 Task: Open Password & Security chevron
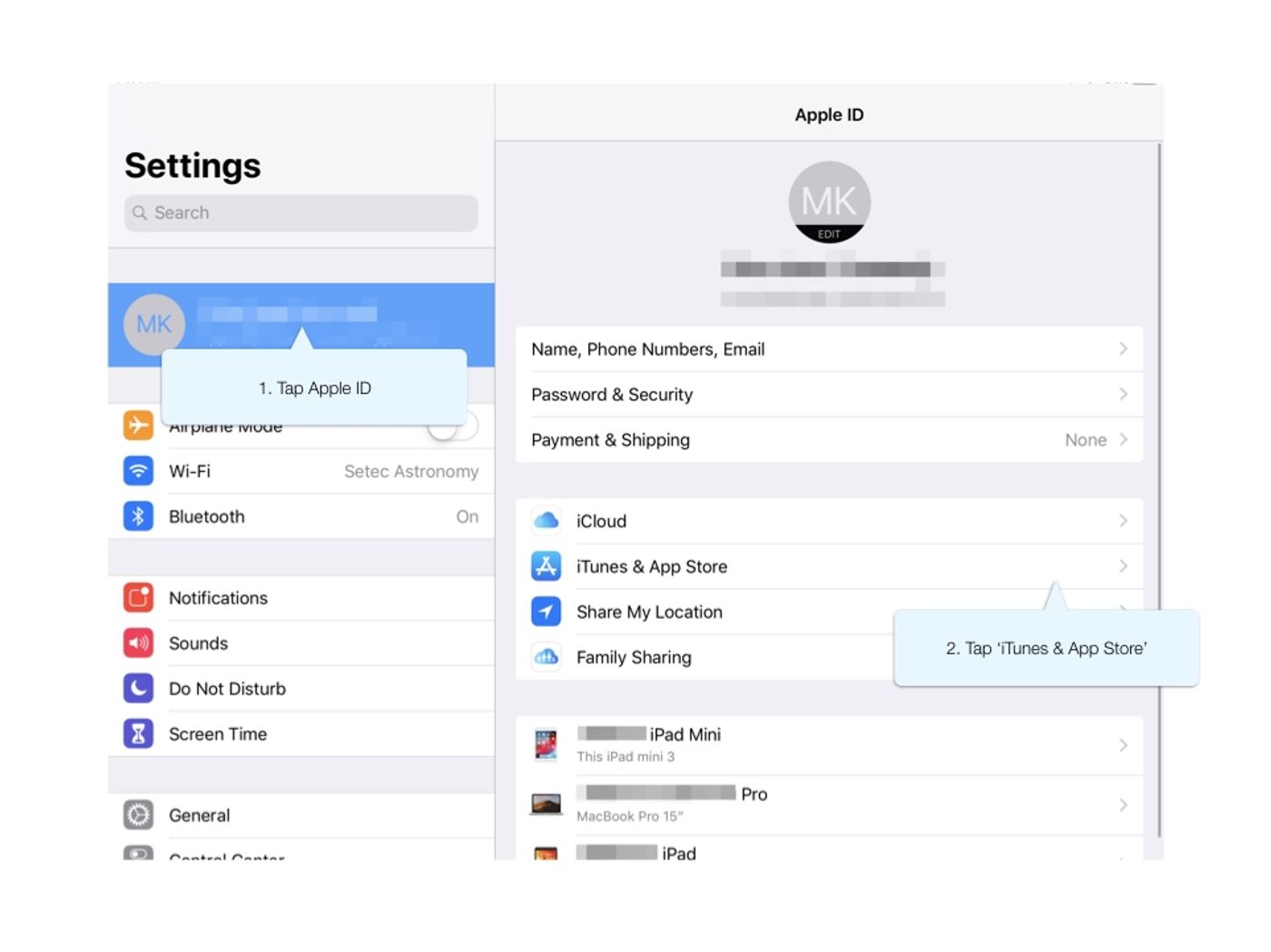pyautogui.click(x=1123, y=394)
